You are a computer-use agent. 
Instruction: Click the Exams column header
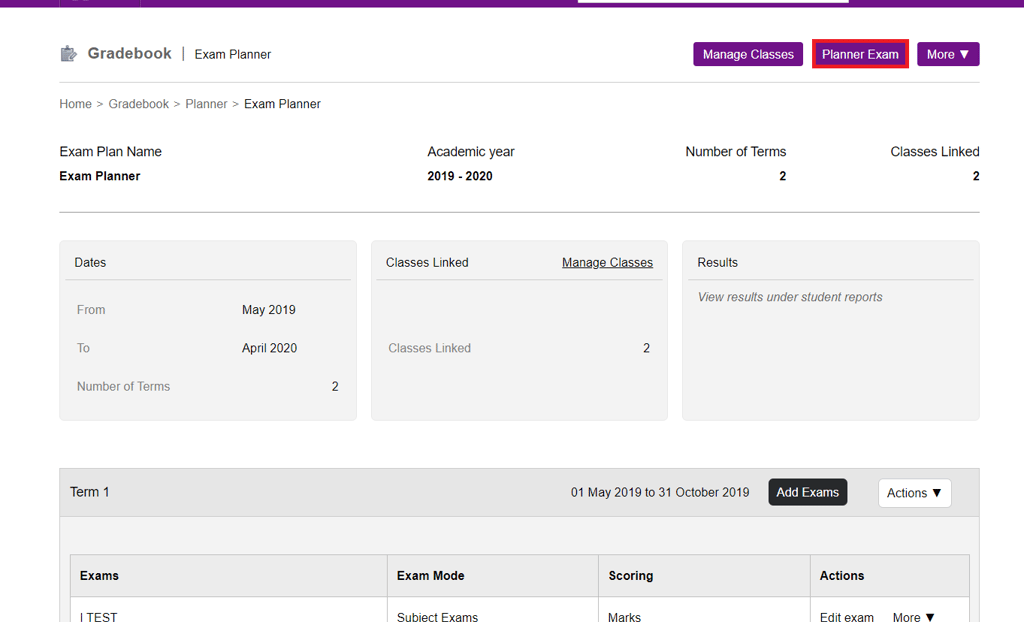pyautogui.click(x=99, y=576)
